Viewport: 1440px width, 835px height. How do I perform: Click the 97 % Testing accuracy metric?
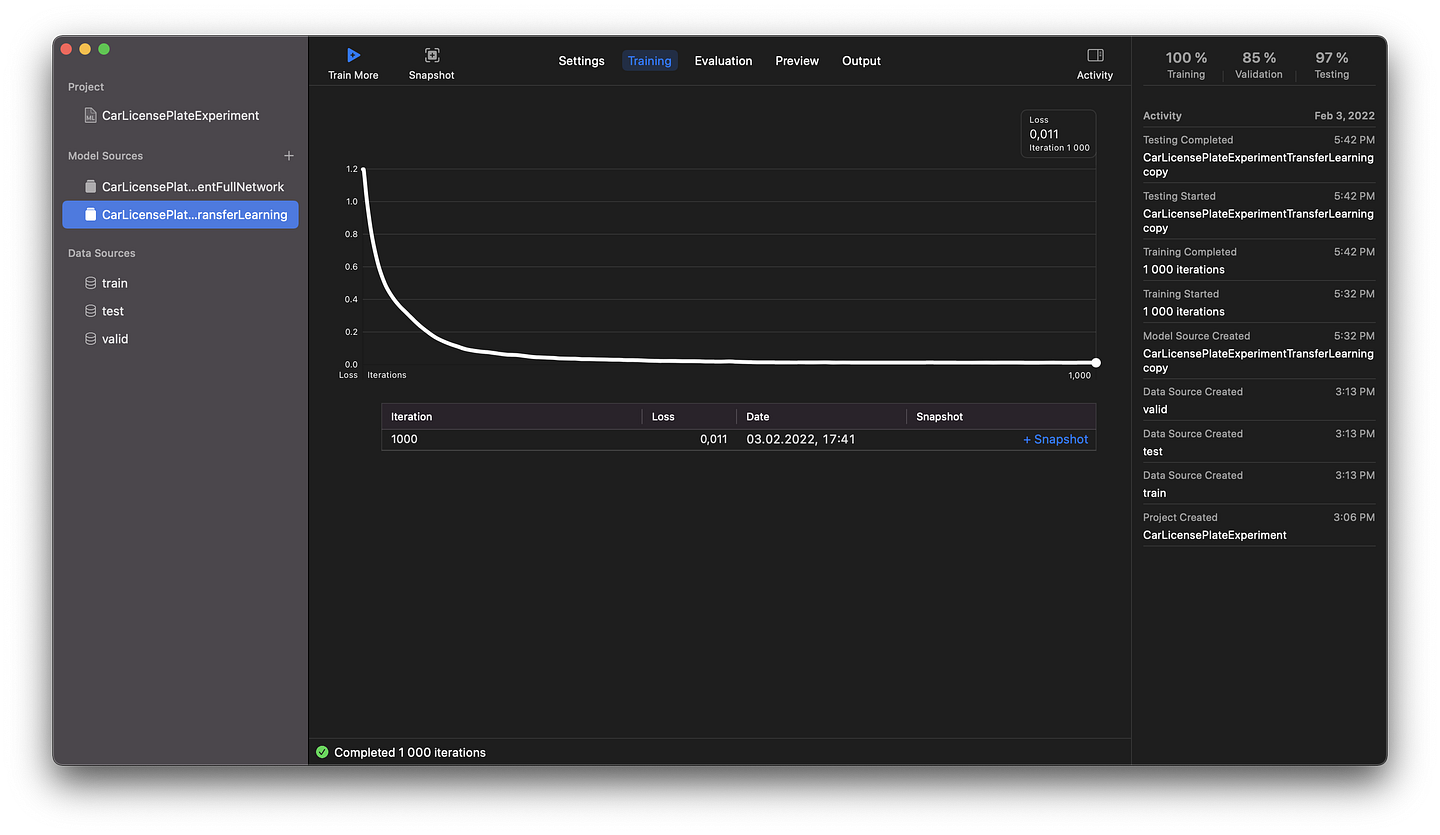pos(1332,65)
